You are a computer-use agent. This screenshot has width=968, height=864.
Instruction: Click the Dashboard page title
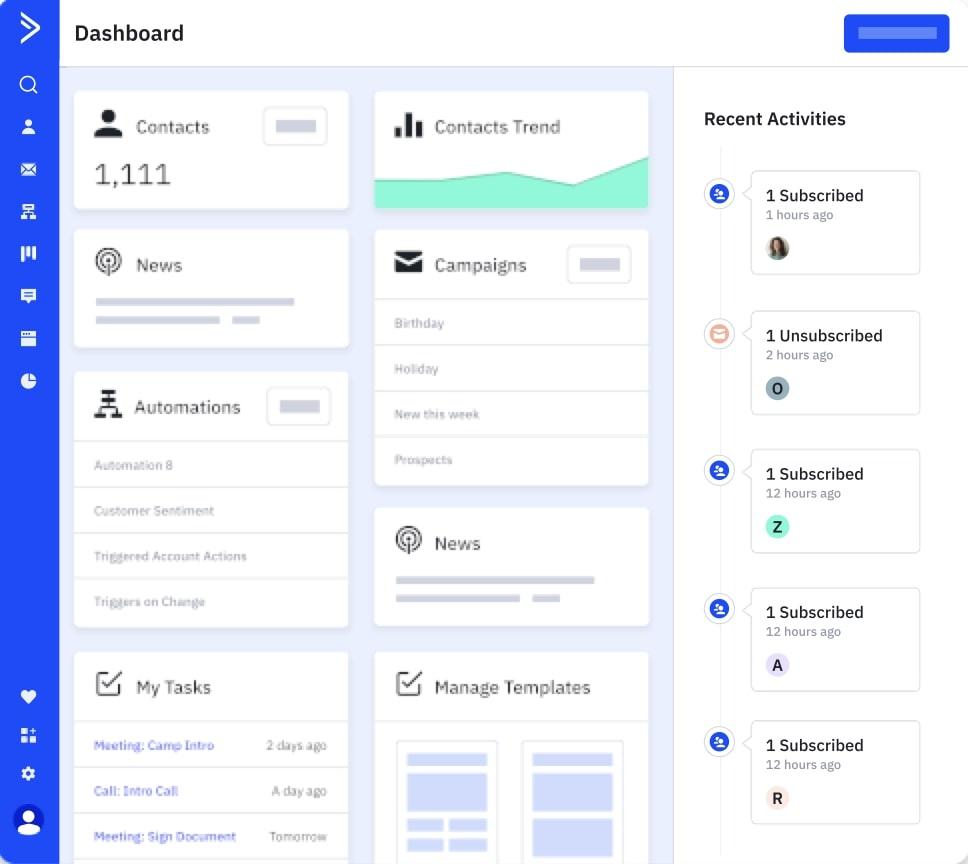pos(129,33)
